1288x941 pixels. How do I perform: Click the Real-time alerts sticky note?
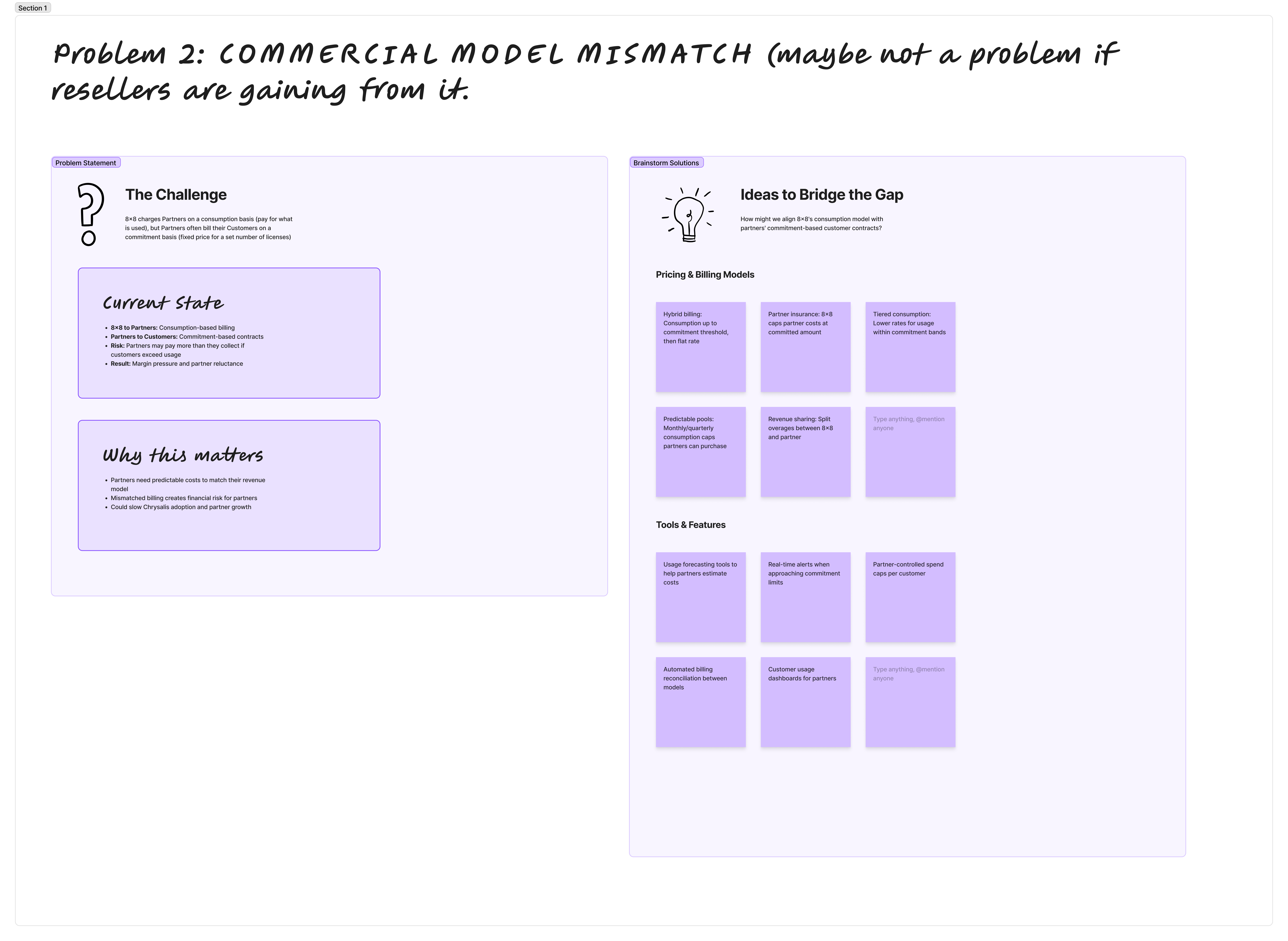pyautogui.click(x=805, y=597)
